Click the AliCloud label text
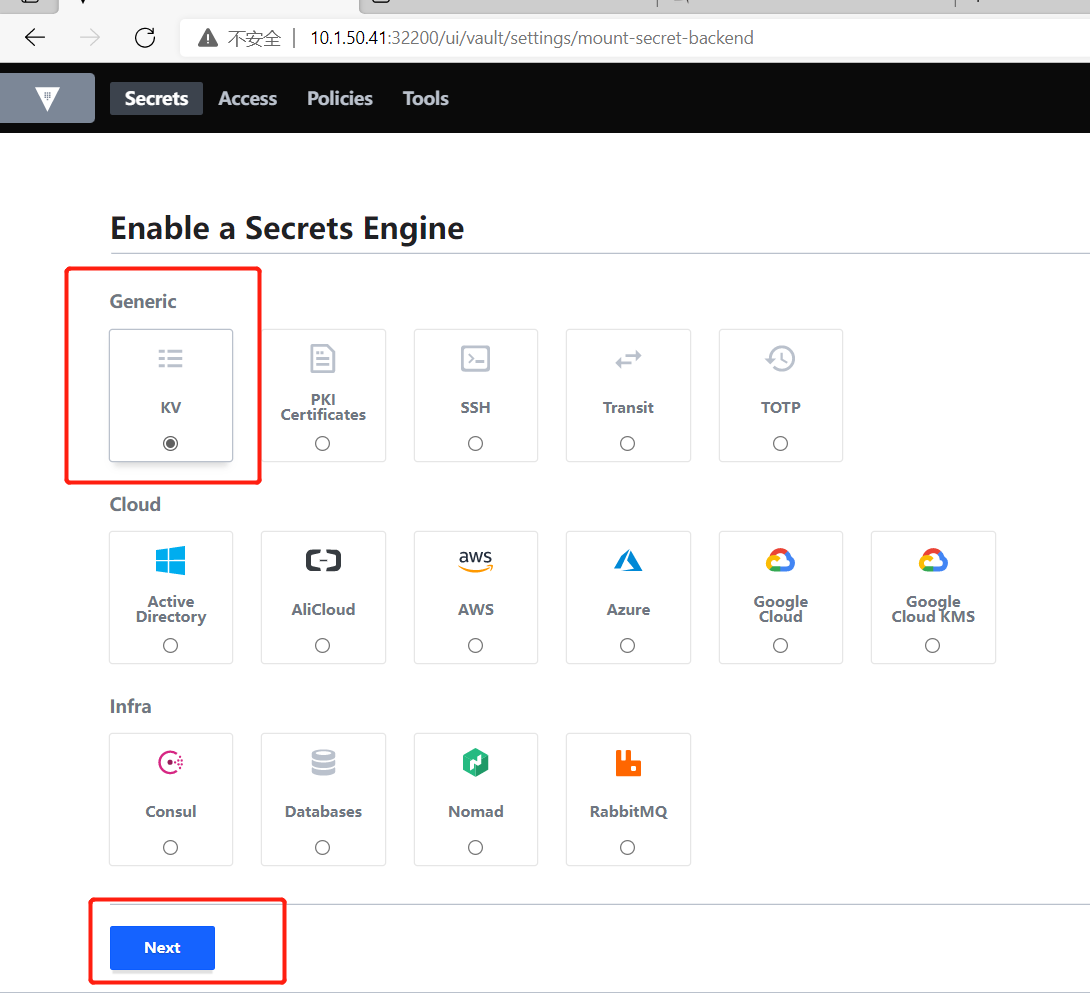The height and width of the screenshot is (997, 1090). point(323,610)
